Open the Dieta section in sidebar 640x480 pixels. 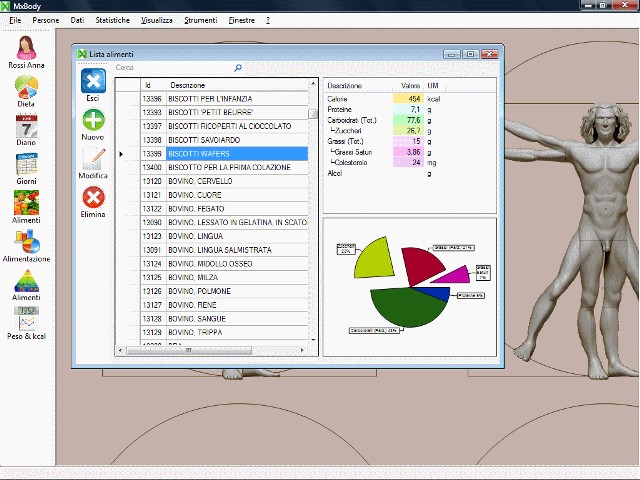point(26,88)
